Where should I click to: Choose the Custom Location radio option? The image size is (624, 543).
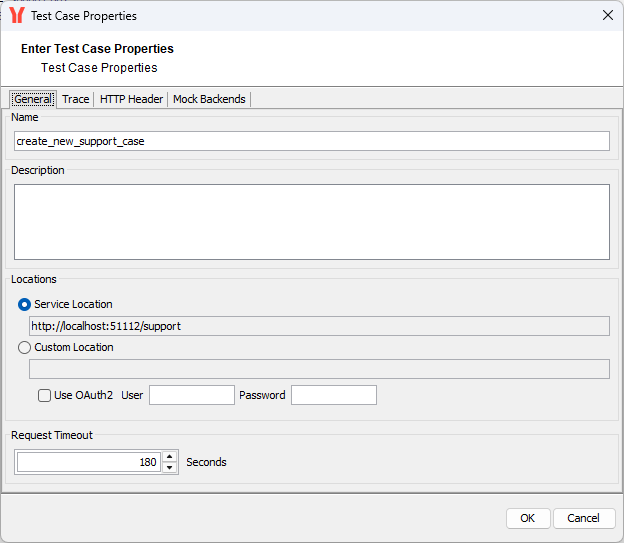tap(25, 347)
